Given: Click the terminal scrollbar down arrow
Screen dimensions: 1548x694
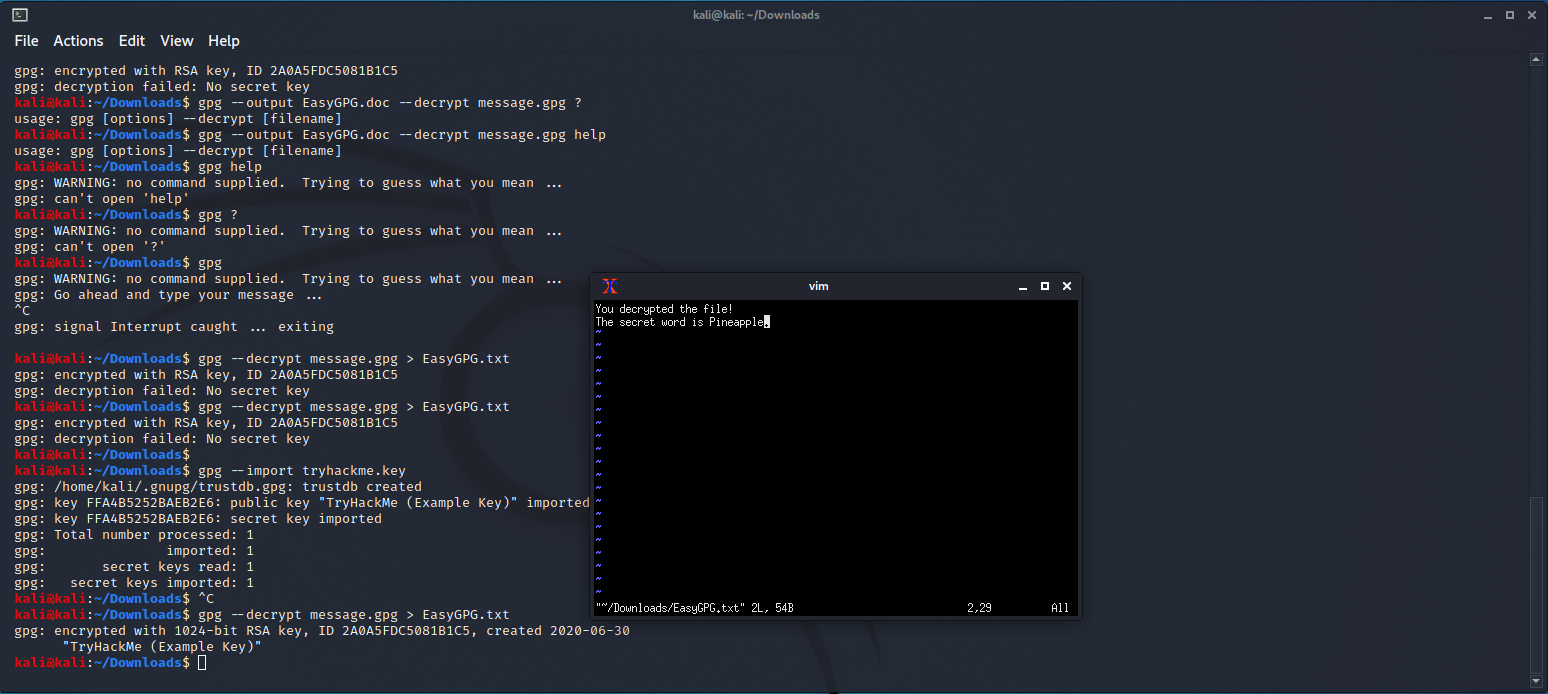Looking at the screenshot, I should [x=1537, y=683].
